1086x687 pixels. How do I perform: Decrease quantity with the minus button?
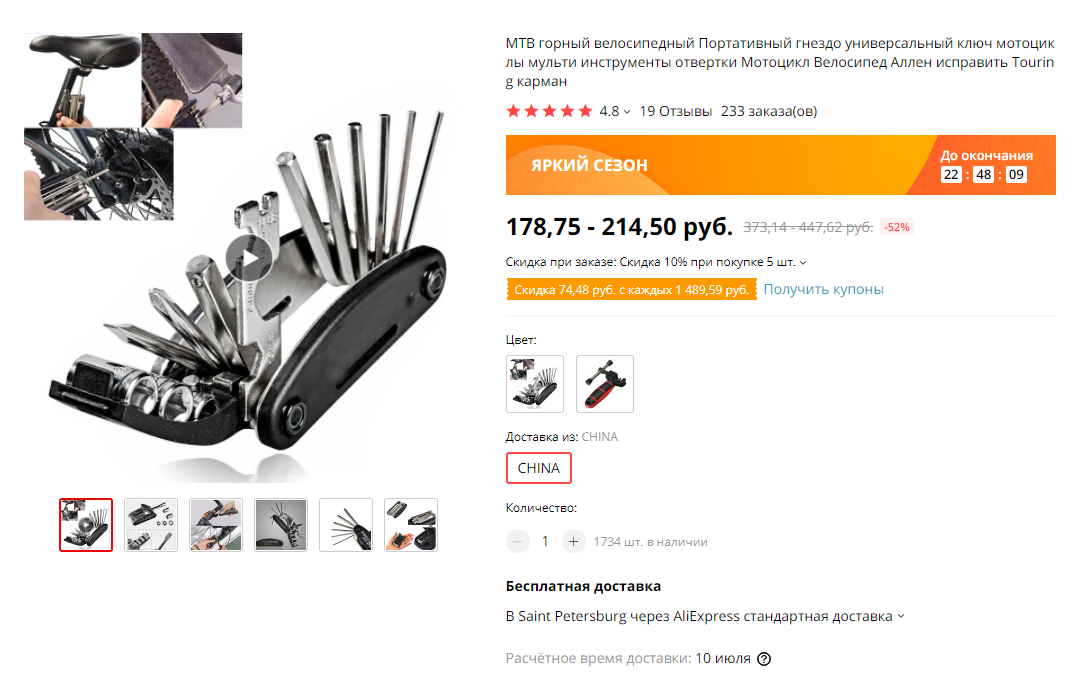pyautogui.click(x=517, y=542)
